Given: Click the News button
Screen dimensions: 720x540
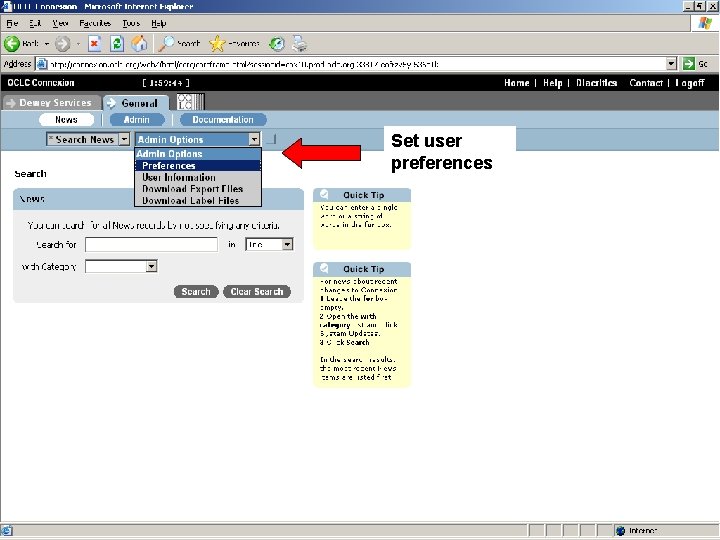Looking at the screenshot, I should (66, 120).
